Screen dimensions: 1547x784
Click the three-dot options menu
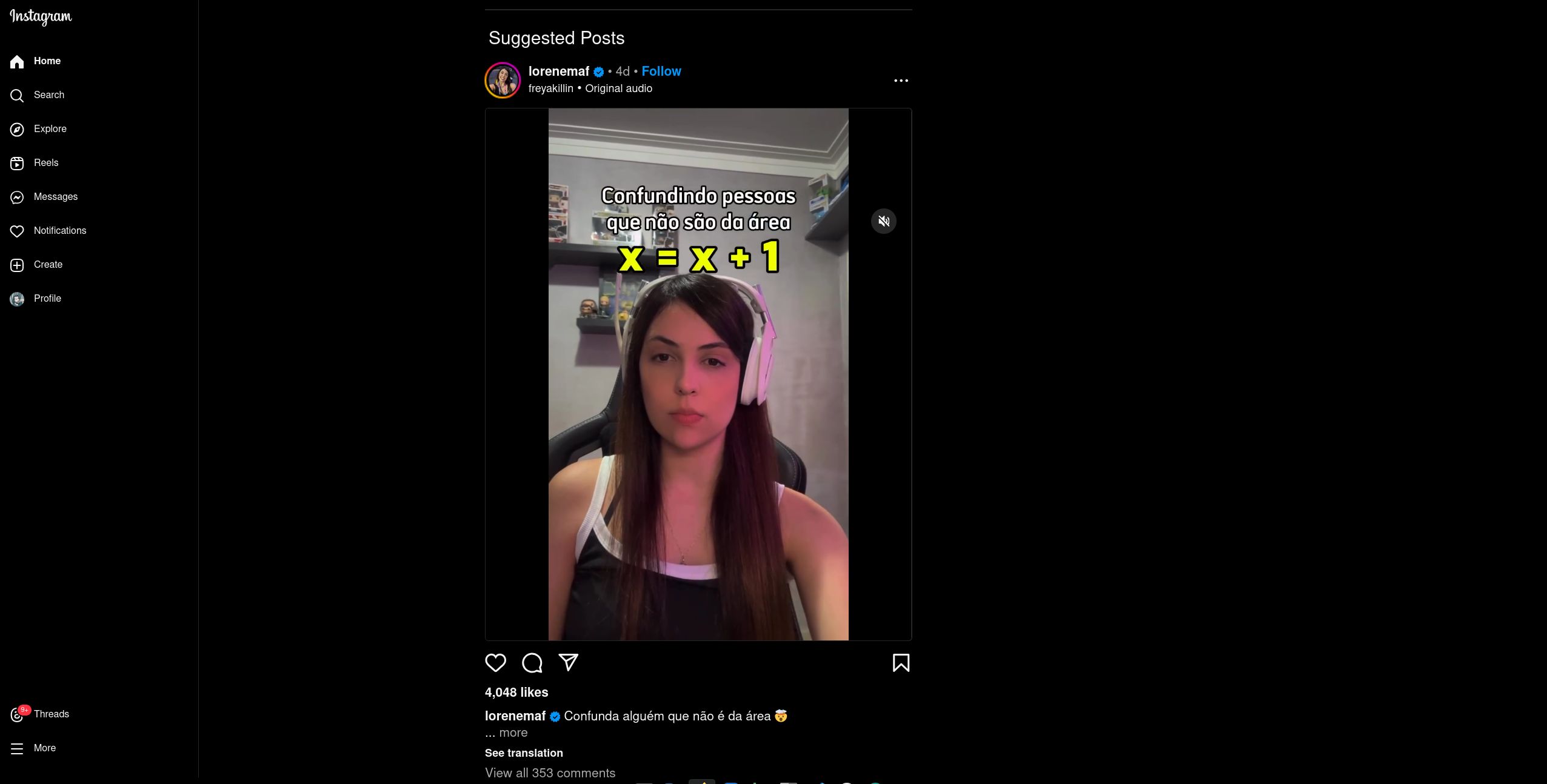pos(900,80)
